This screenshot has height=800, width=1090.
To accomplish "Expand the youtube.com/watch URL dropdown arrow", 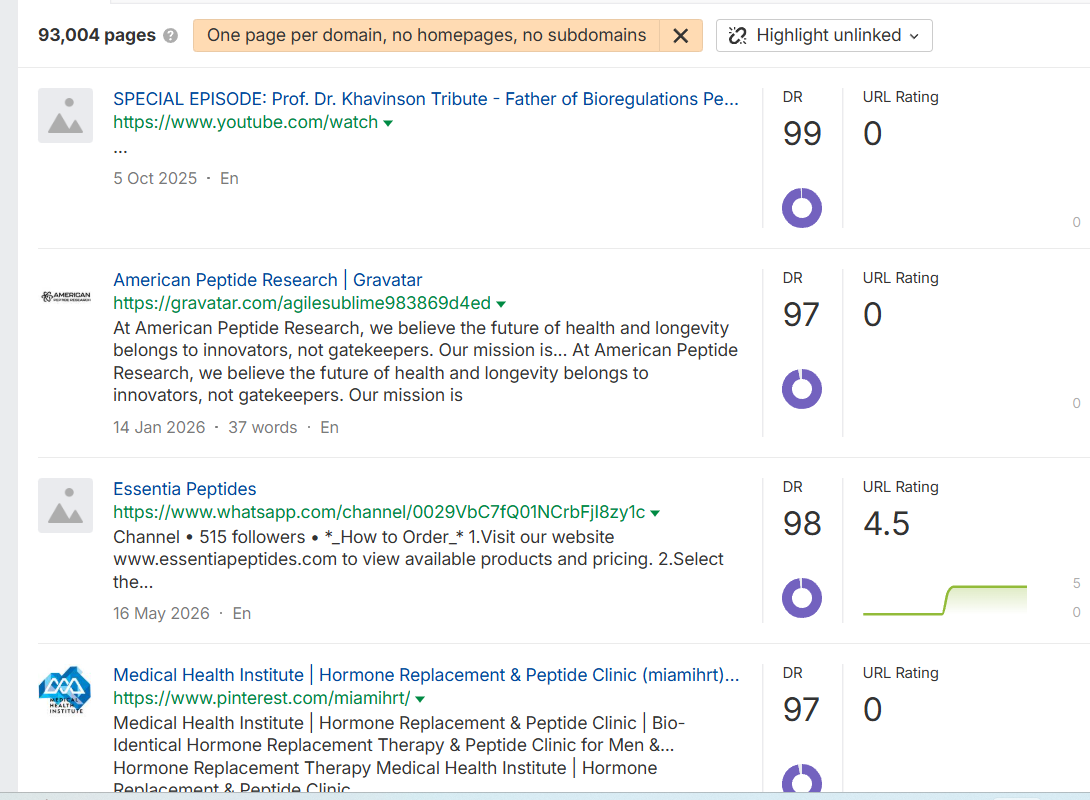I will click(x=388, y=123).
